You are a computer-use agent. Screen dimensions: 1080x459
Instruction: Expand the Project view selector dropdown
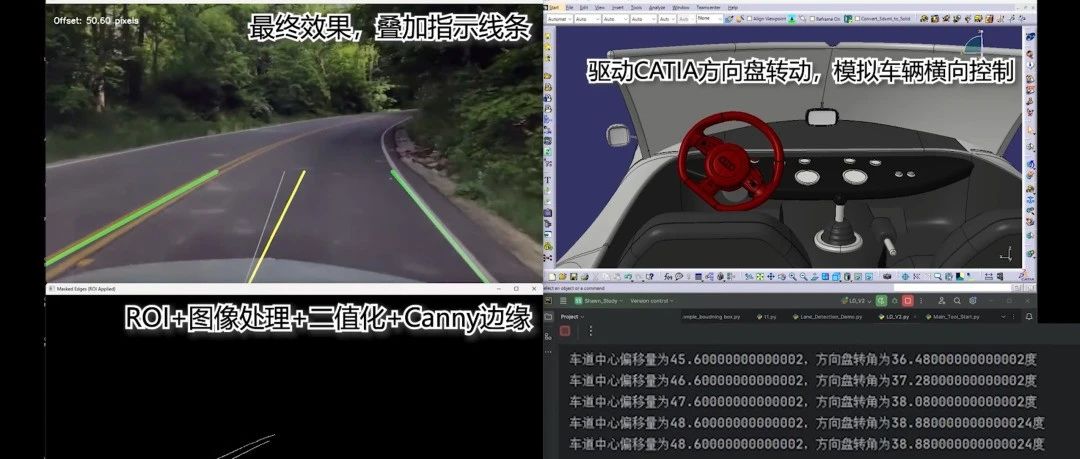click(572, 317)
